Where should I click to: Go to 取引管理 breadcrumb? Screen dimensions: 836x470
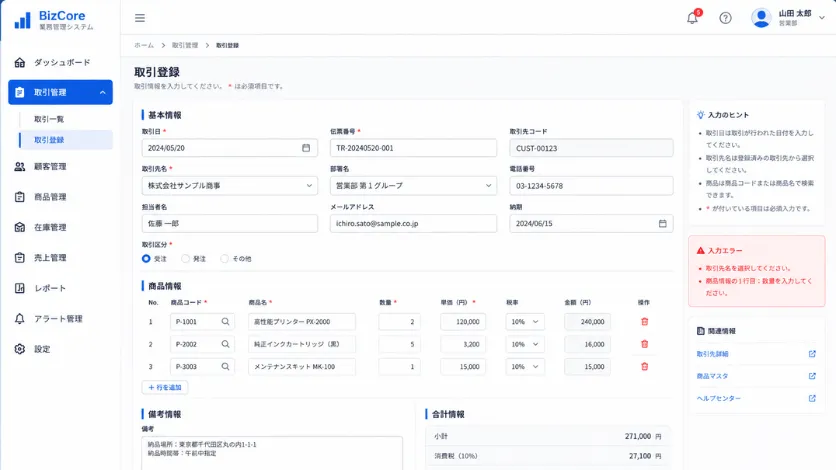(x=184, y=45)
